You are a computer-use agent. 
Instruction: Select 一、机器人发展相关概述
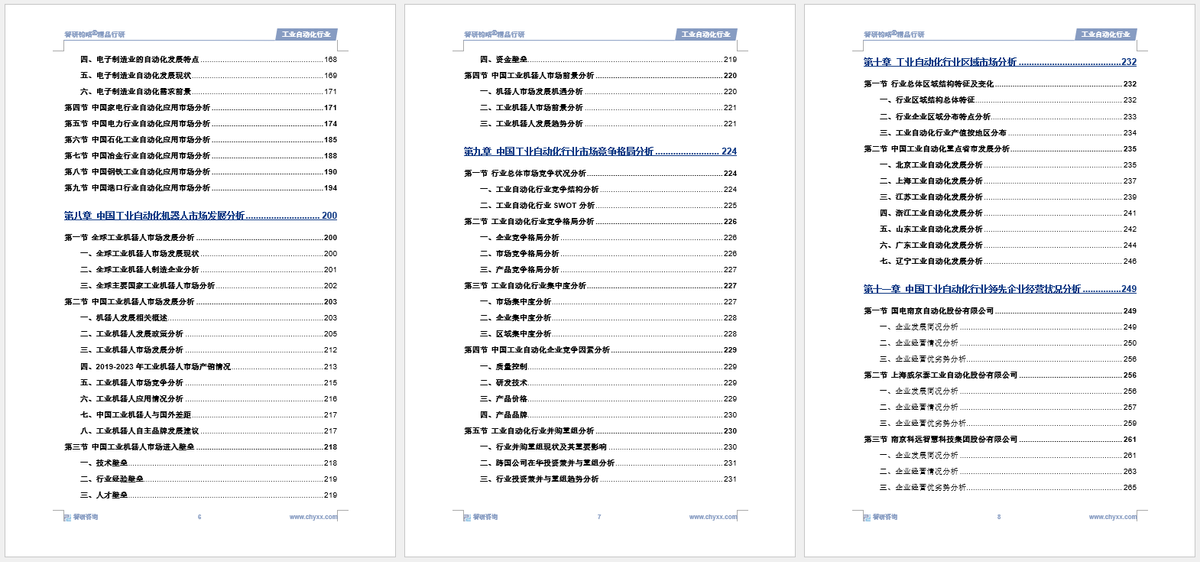point(208,318)
